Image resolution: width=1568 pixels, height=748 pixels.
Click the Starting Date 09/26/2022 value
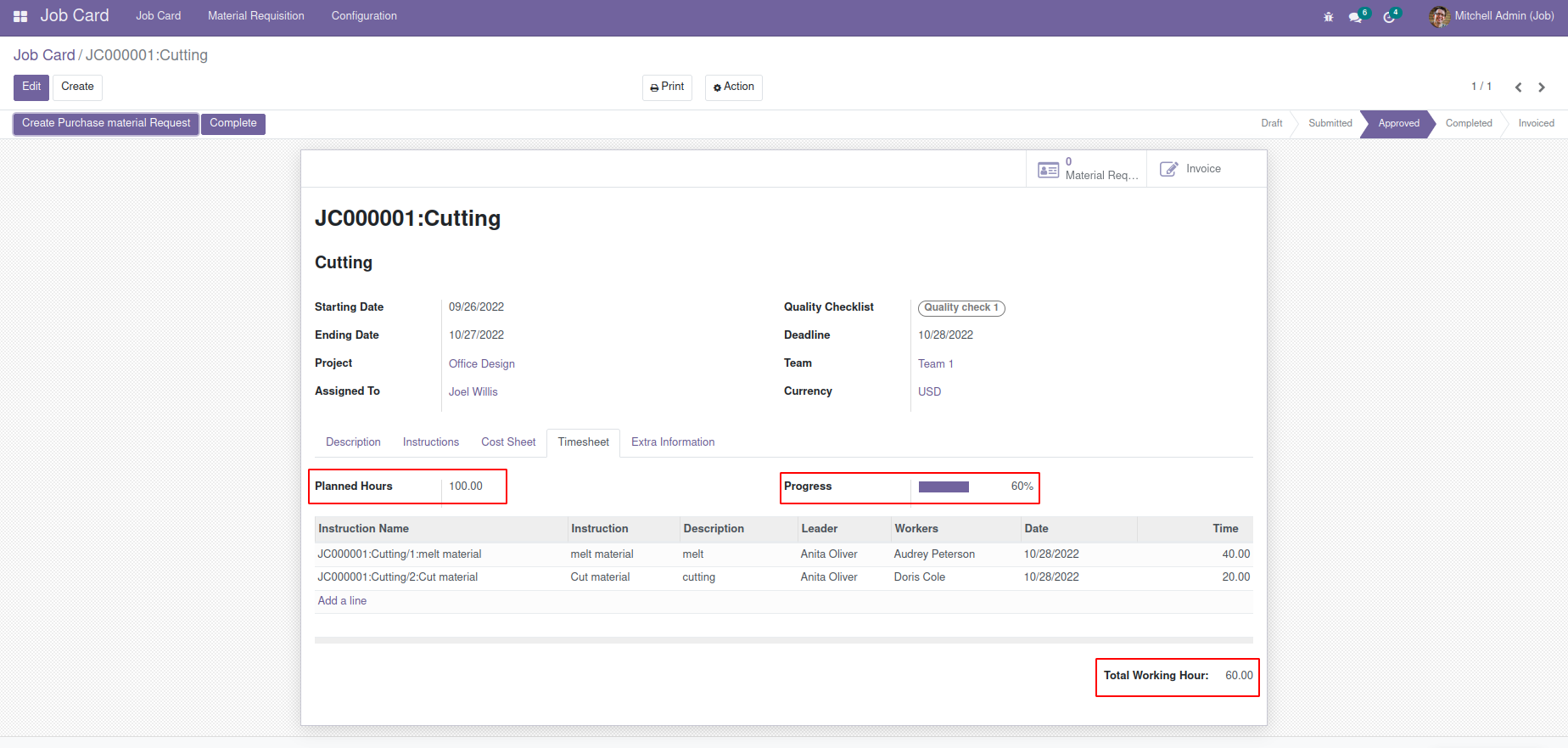click(x=476, y=307)
